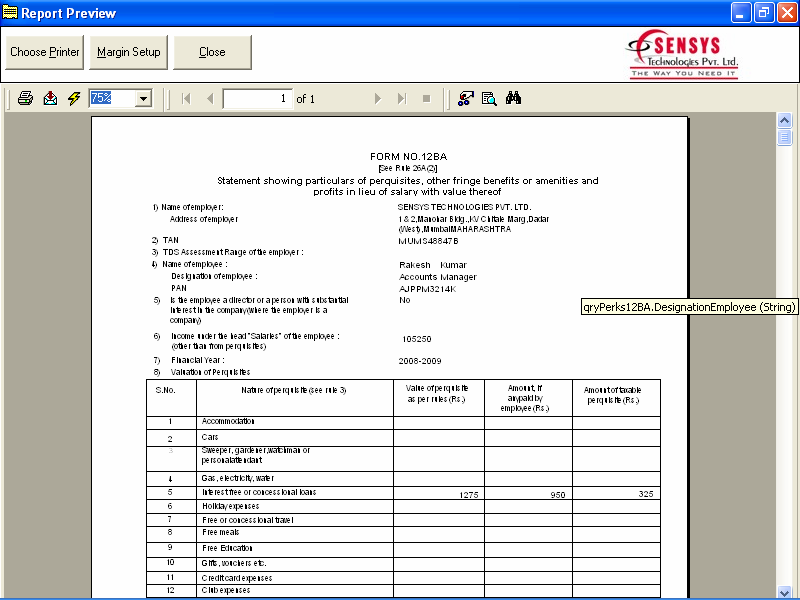Select the PAN value AJPPM3214K
This screenshot has width=800, height=600.
428,289
